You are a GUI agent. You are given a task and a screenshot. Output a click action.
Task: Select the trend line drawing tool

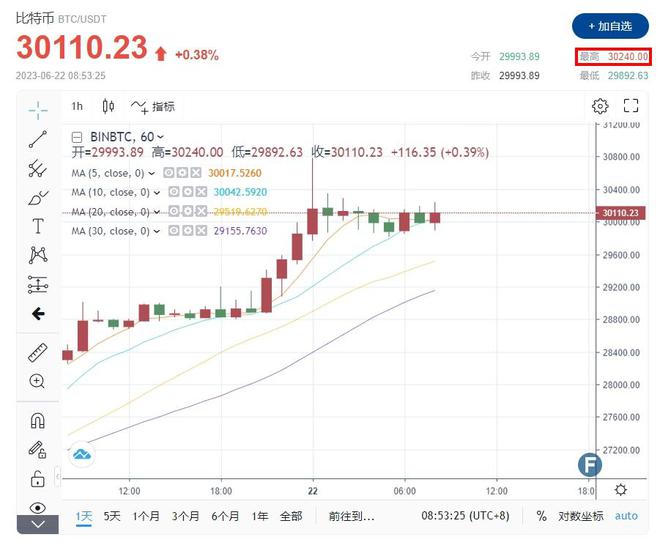pos(38,139)
